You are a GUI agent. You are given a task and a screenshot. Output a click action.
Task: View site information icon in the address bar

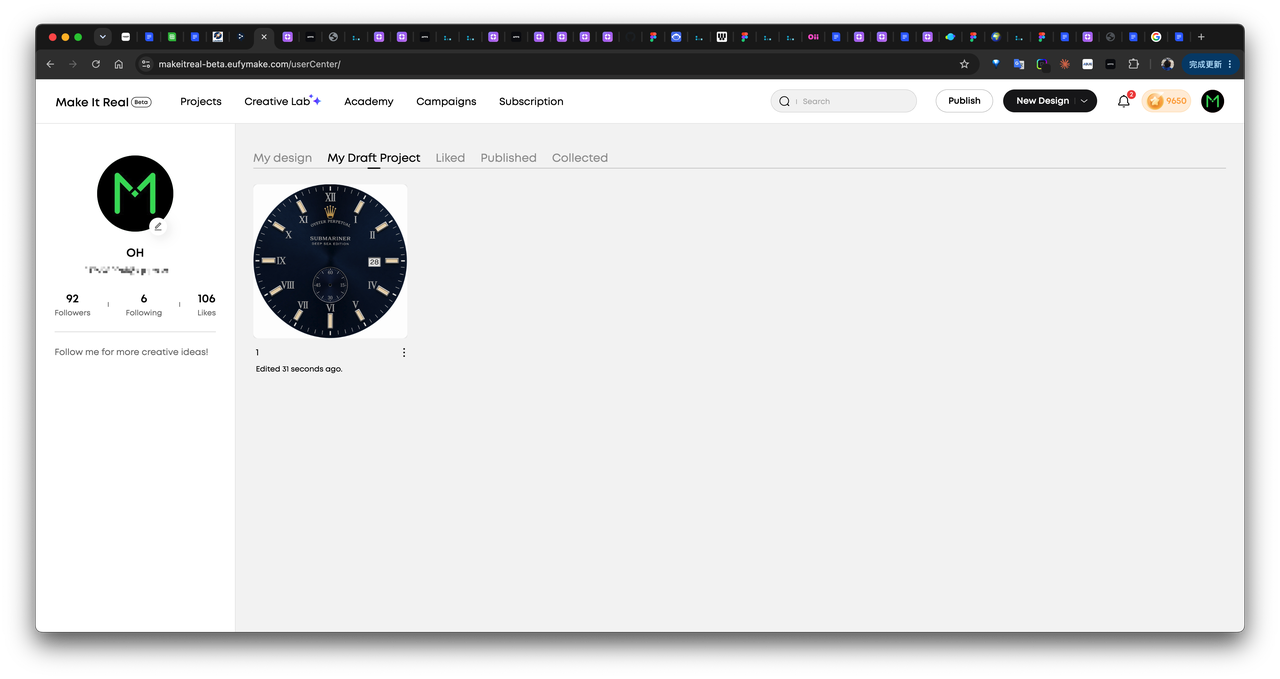(145, 64)
